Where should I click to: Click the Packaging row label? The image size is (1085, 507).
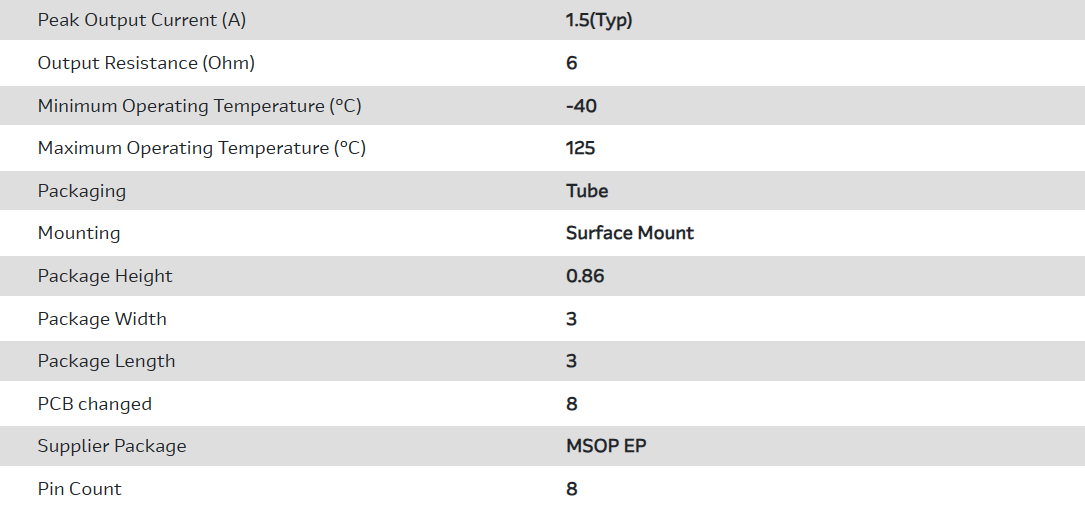pos(82,190)
